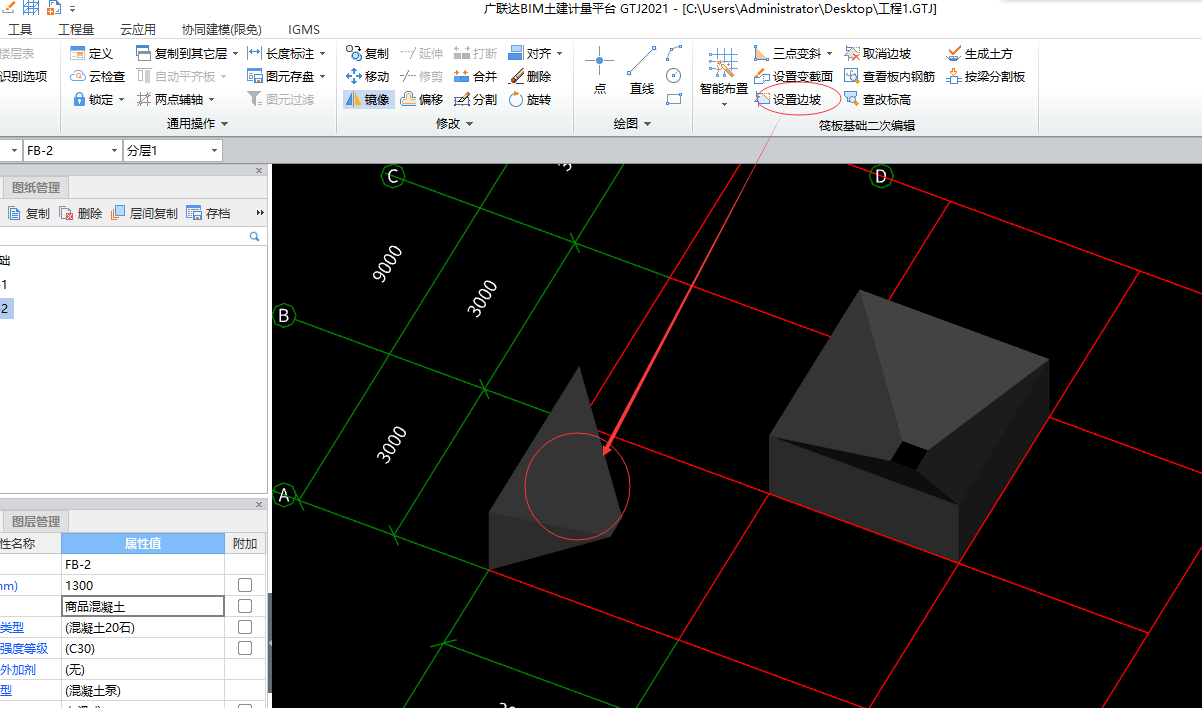Click the 删除 delete tool in ribbon
The width and height of the screenshot is (1202, 708).
click(529, 76)
